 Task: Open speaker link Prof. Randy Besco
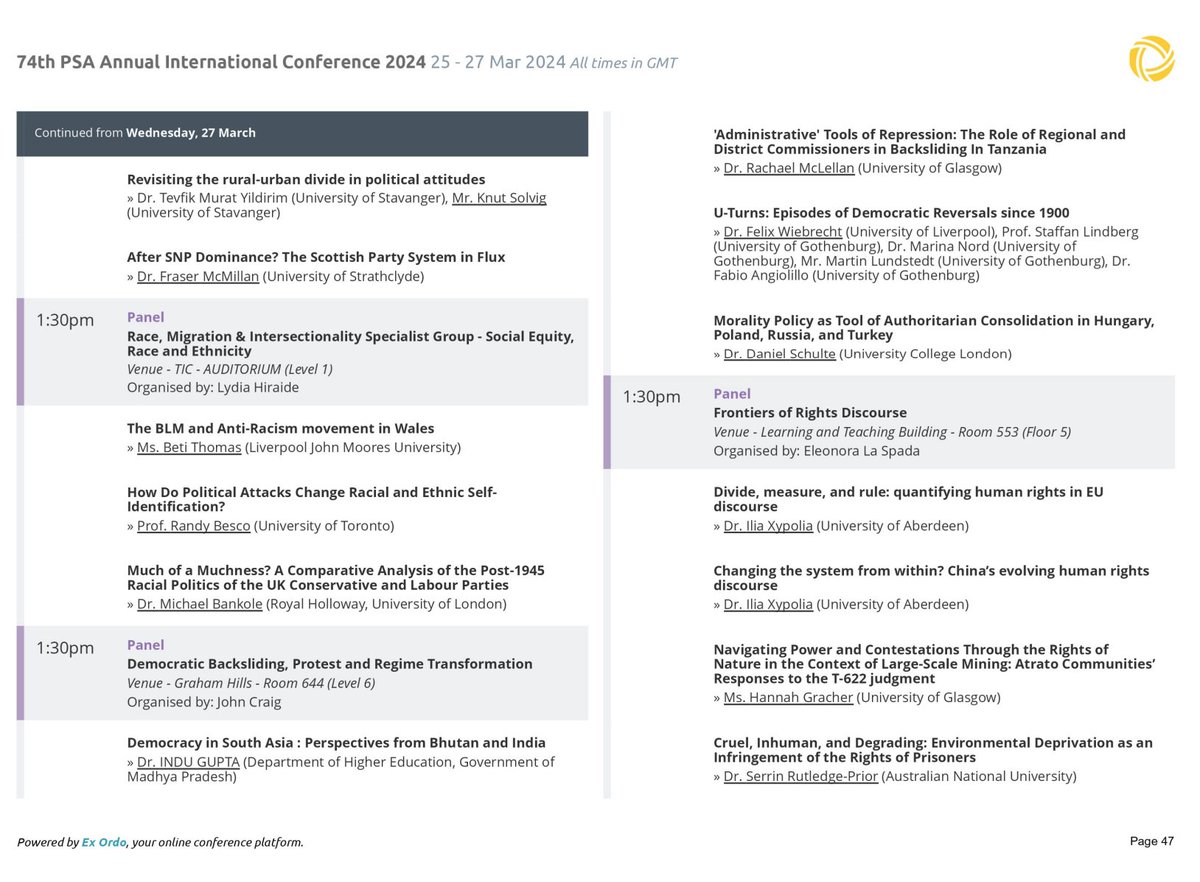pos(195,526)
